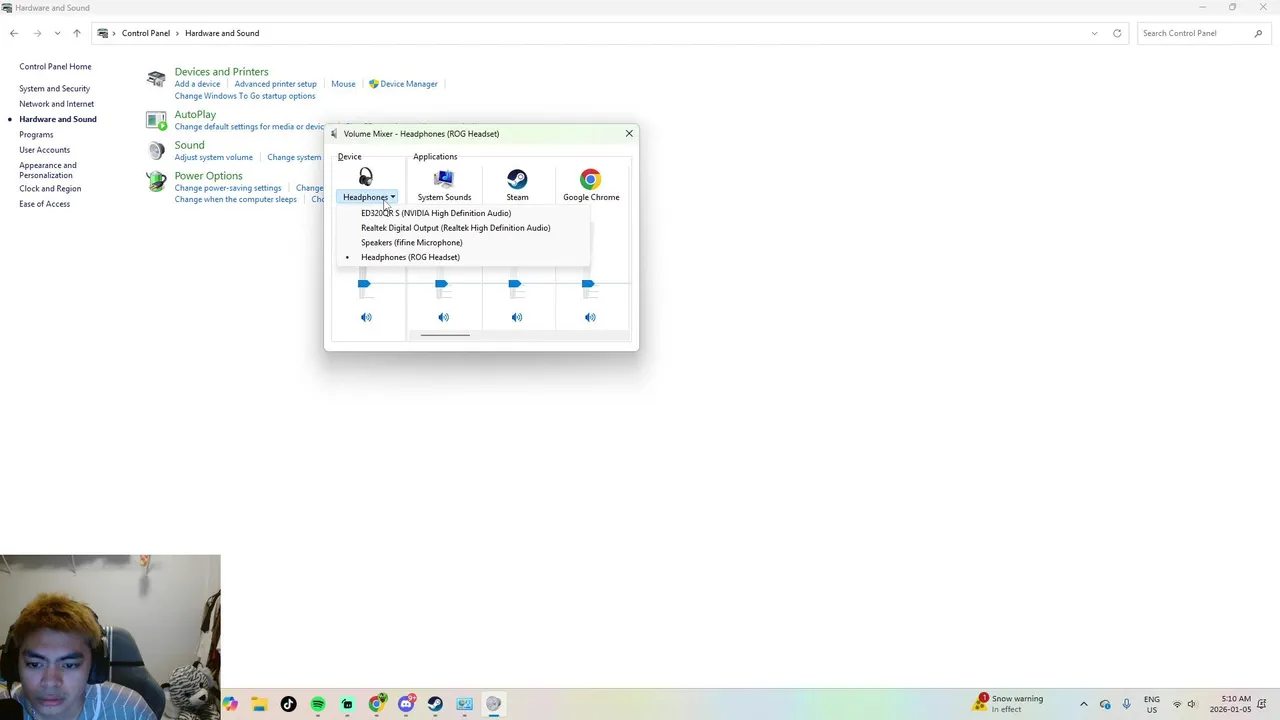
Task: Click Change default settings for media or devices
Action: 250,127
